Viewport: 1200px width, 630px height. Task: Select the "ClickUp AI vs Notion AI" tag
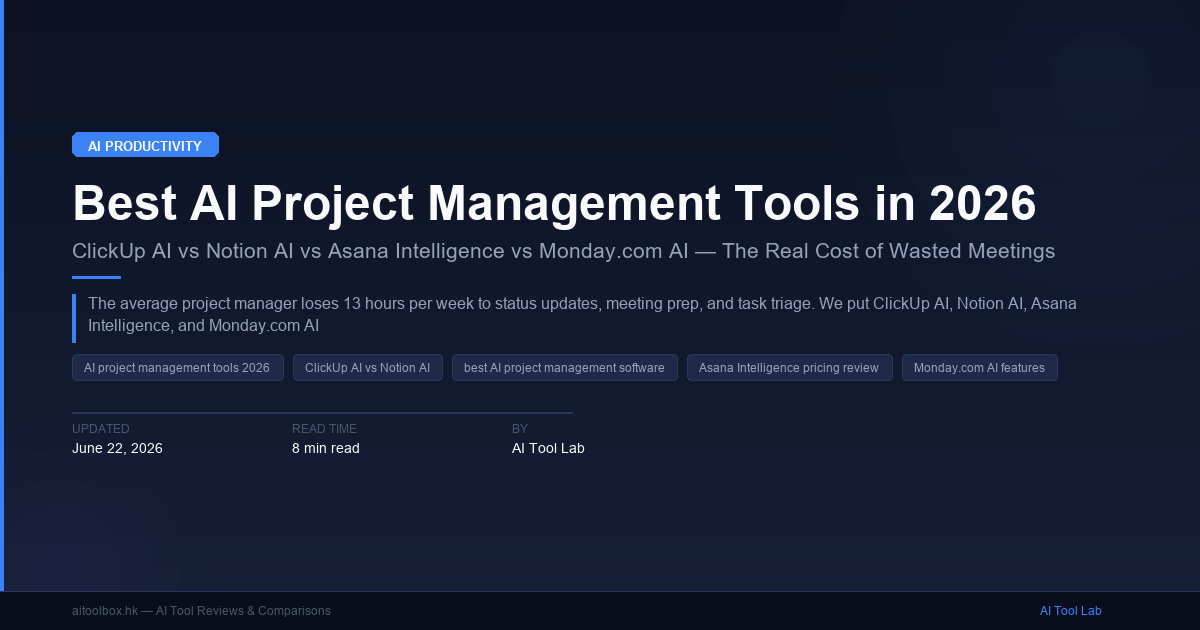click(368, 368)
